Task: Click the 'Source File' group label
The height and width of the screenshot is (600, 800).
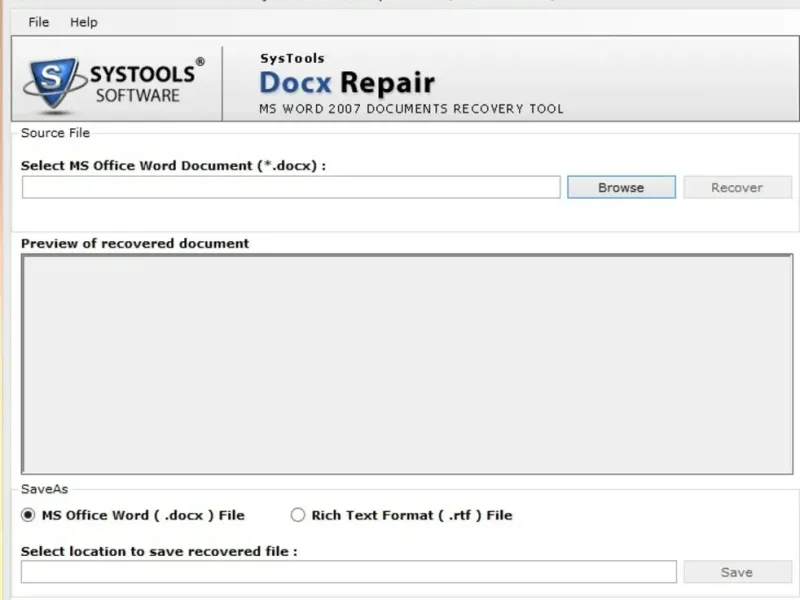Action: click(55, 133)
